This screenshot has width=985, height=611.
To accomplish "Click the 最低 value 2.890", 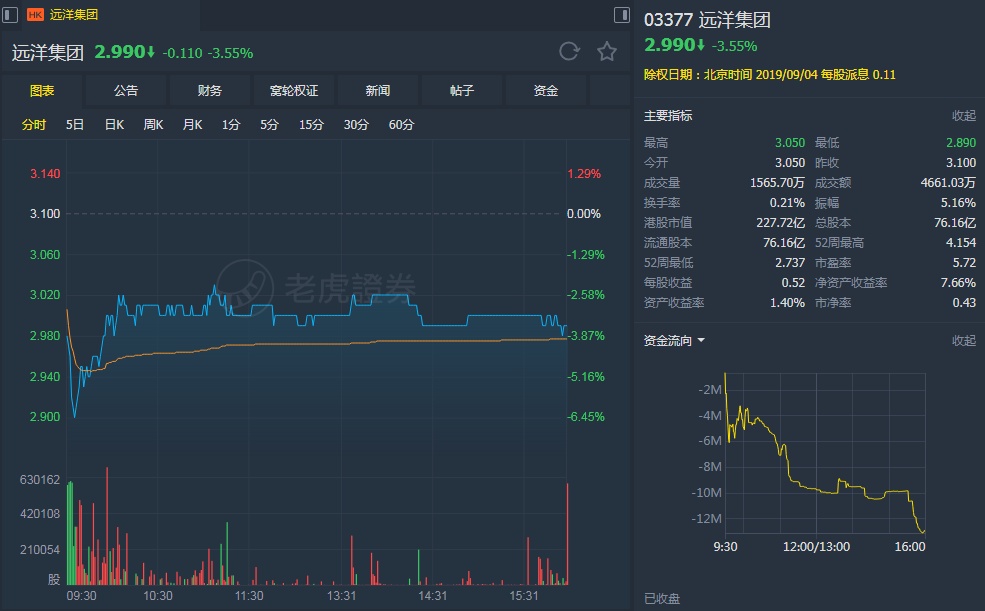I will 961,143.
